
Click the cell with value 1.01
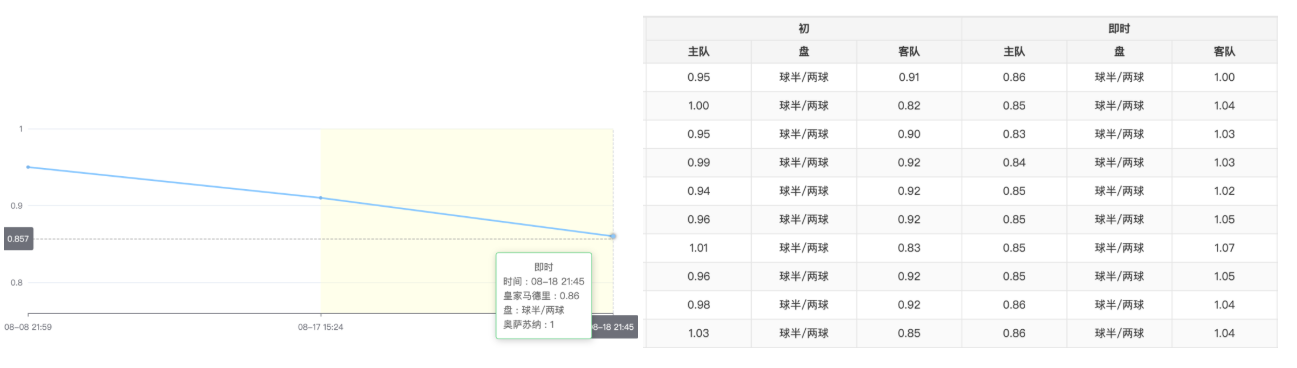pos(698,248)
